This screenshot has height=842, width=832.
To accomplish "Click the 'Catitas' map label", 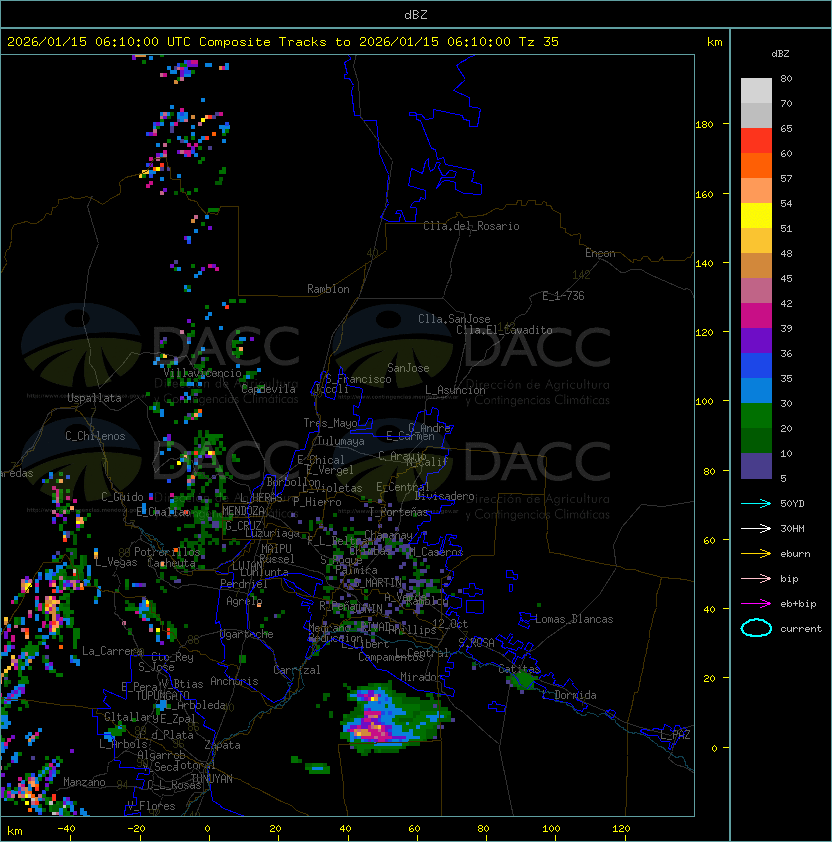I will 519,669.
